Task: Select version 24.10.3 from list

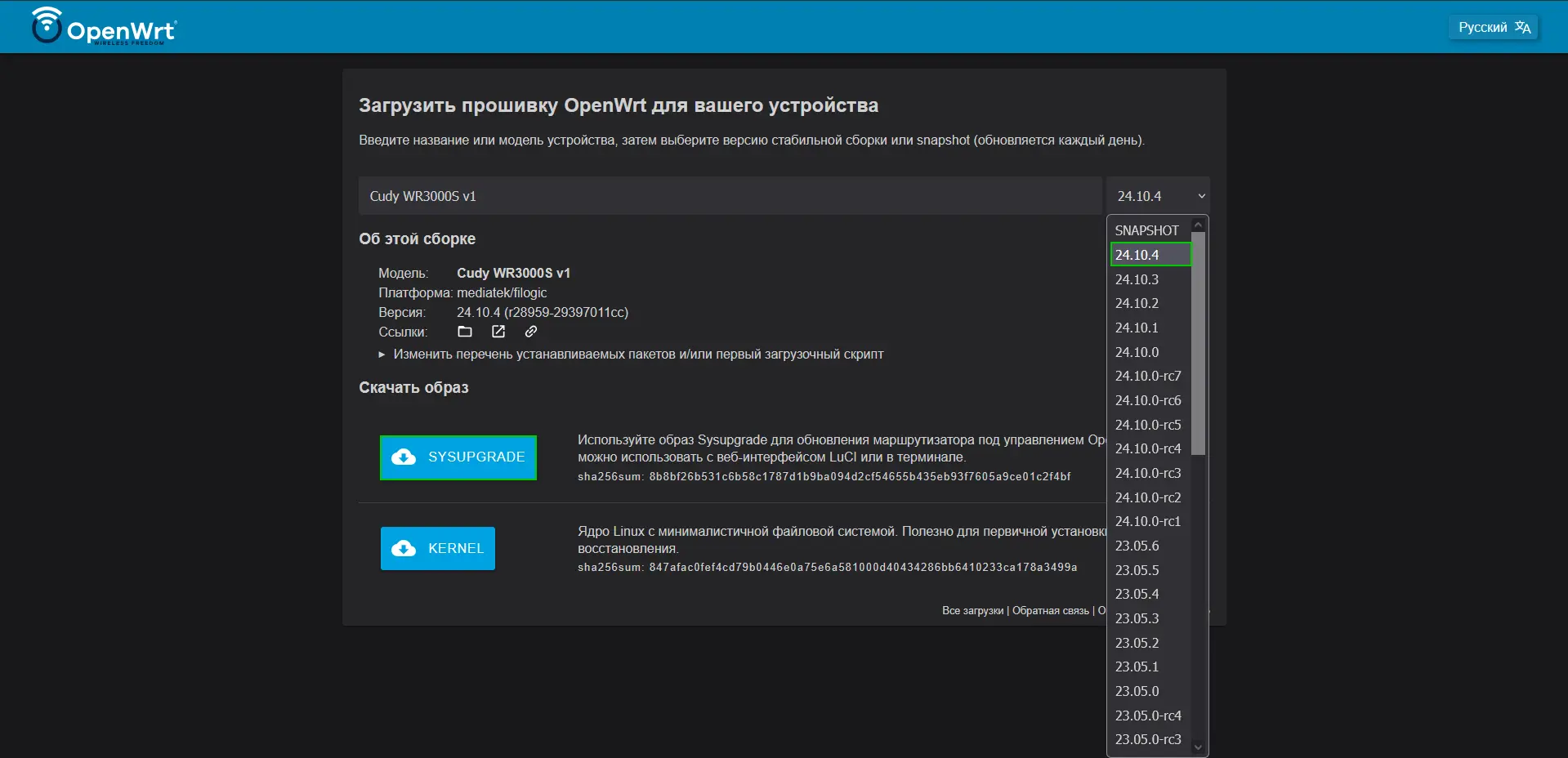Action: [x=1137, y=279]
